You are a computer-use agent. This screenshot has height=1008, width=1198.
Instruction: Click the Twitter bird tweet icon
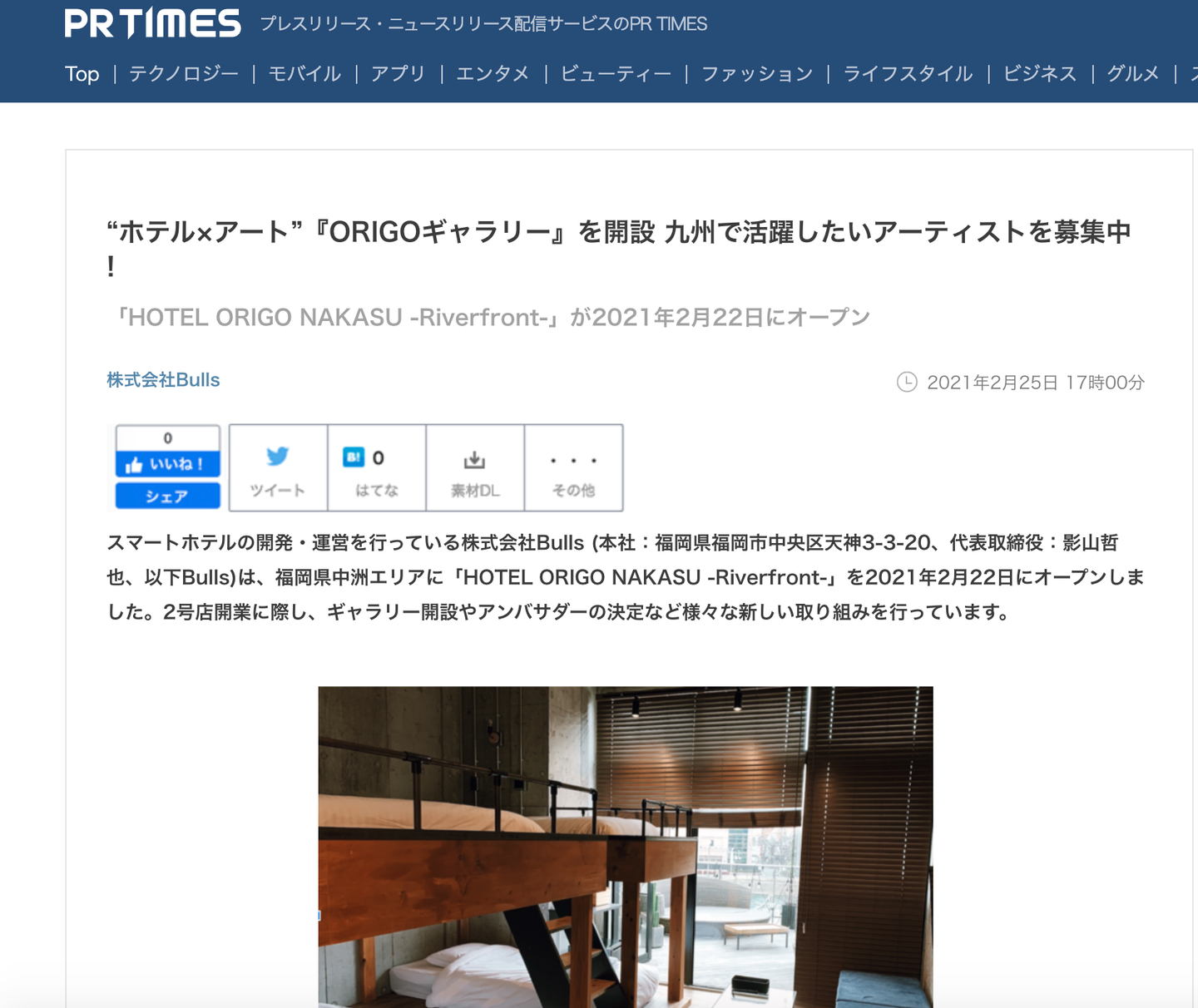[x=277, y=457]
